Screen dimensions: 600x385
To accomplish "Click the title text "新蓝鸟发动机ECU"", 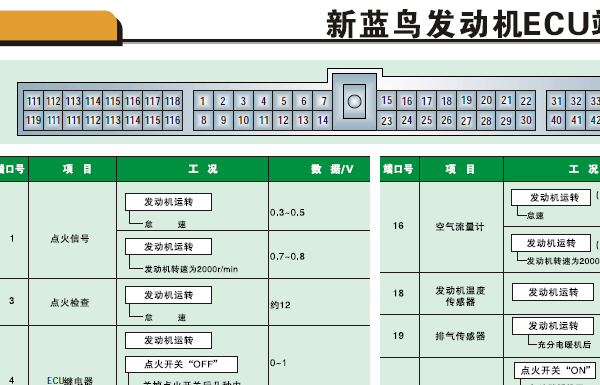I will 463,24.
